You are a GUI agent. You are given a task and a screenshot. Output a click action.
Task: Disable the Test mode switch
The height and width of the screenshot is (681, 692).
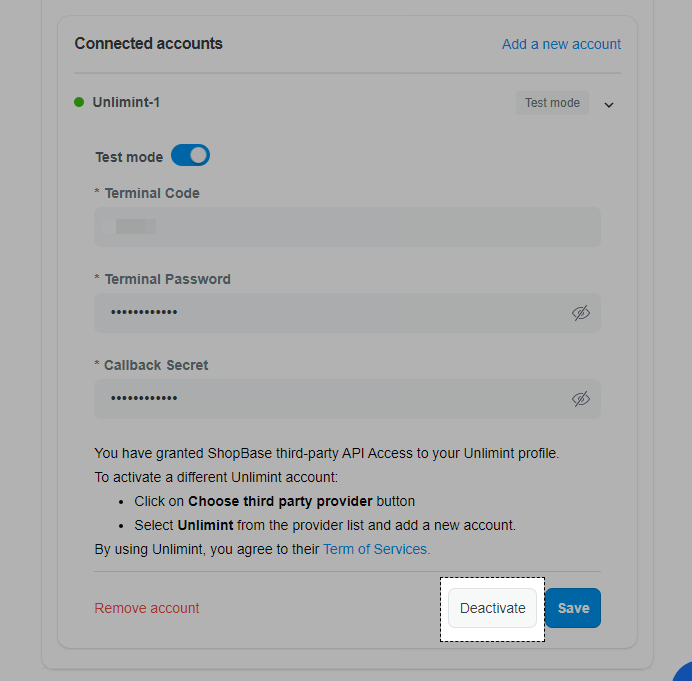tap(190, 155)
